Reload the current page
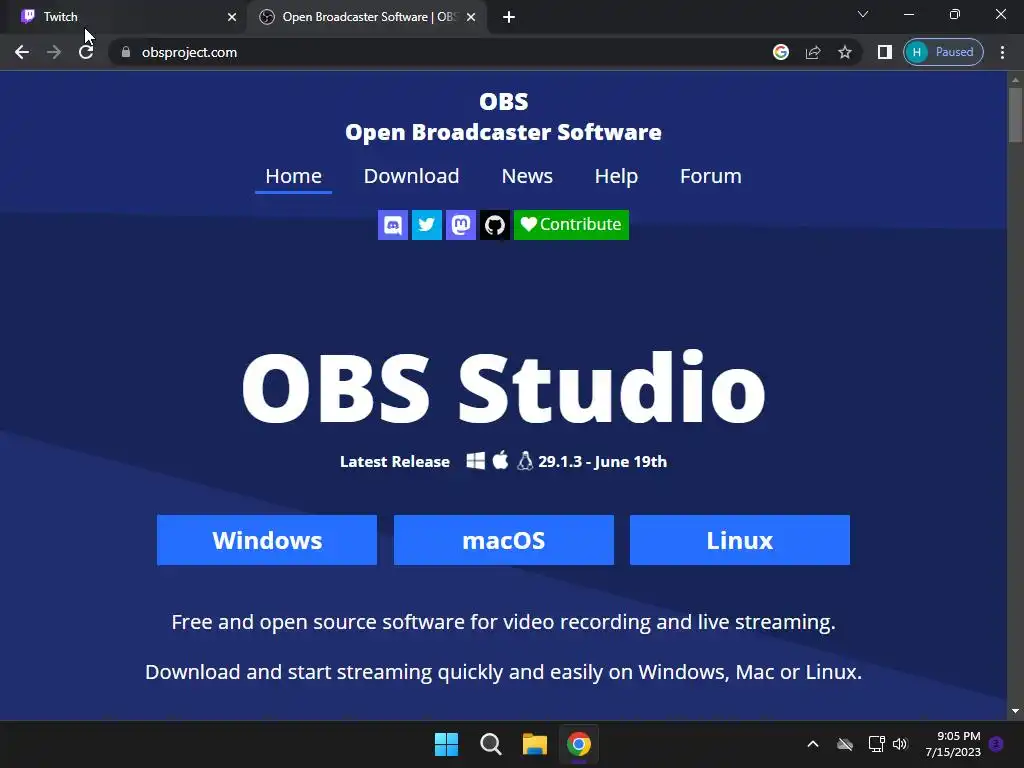Viewport: 1024px width, 768px height. pyautogui.click(x=86, y=52)
